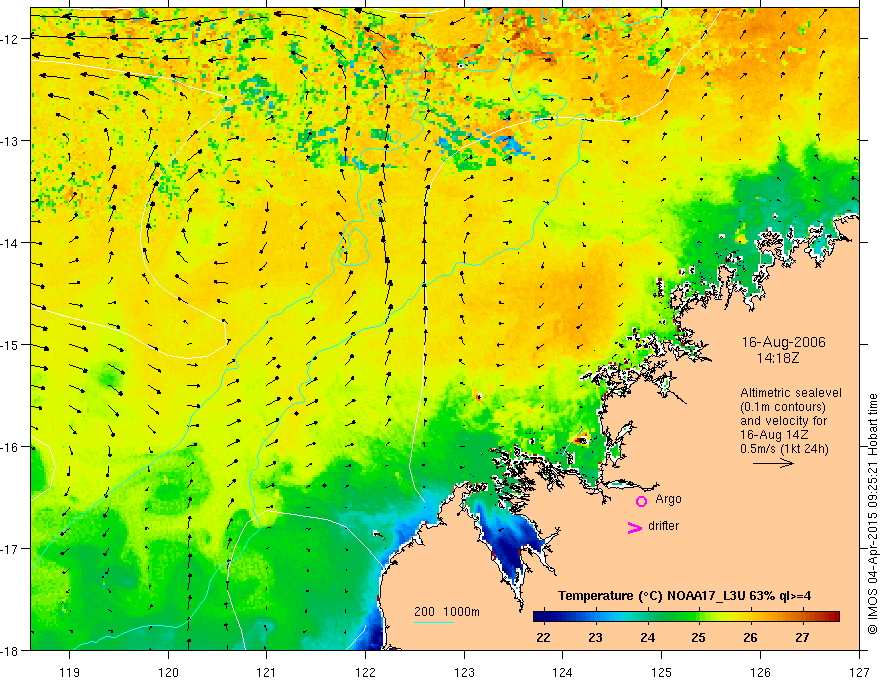880x680 pixels.
Task: Click the latitude axis label -17
Action: coord(10,549)
